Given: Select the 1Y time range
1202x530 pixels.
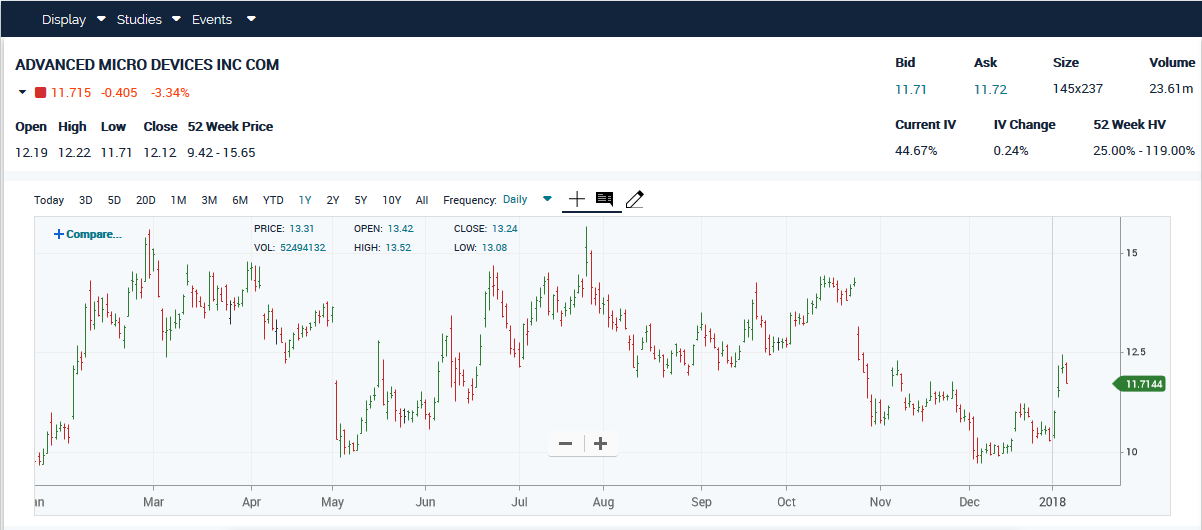Looking at the screenshot, I should pyautogui.click(x=305, y=200).
